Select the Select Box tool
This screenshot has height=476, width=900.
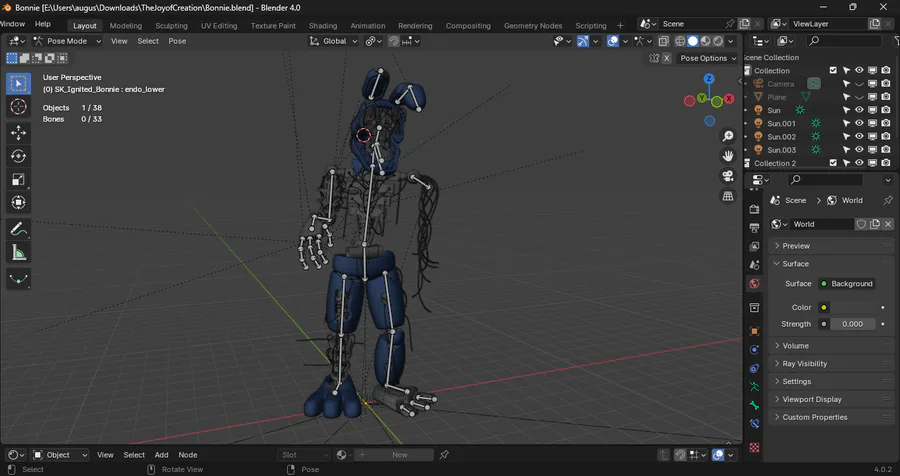(x=18, y=84)
